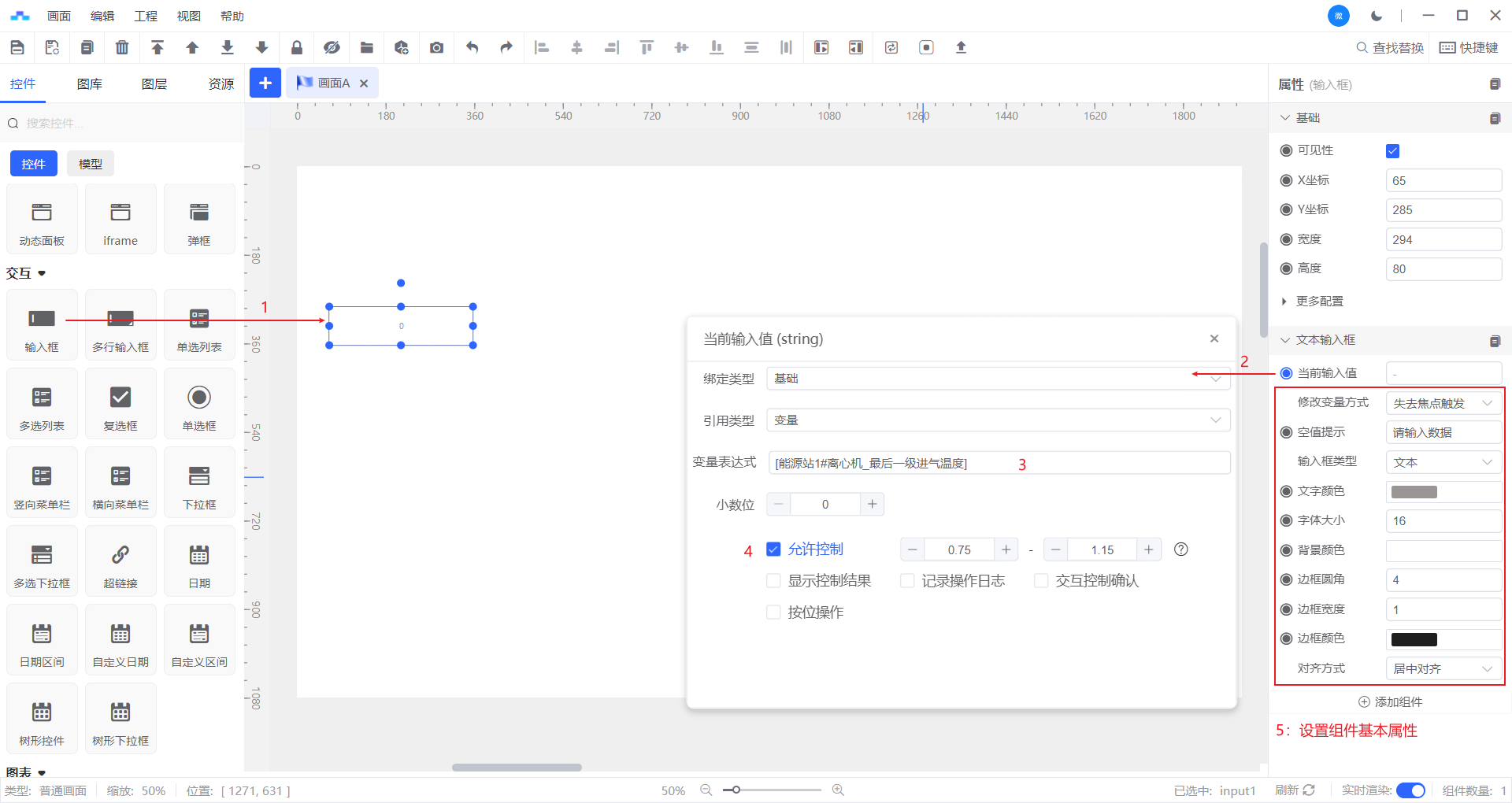Click the trash delete icon
1512x803 pixels.
point(122,48)
